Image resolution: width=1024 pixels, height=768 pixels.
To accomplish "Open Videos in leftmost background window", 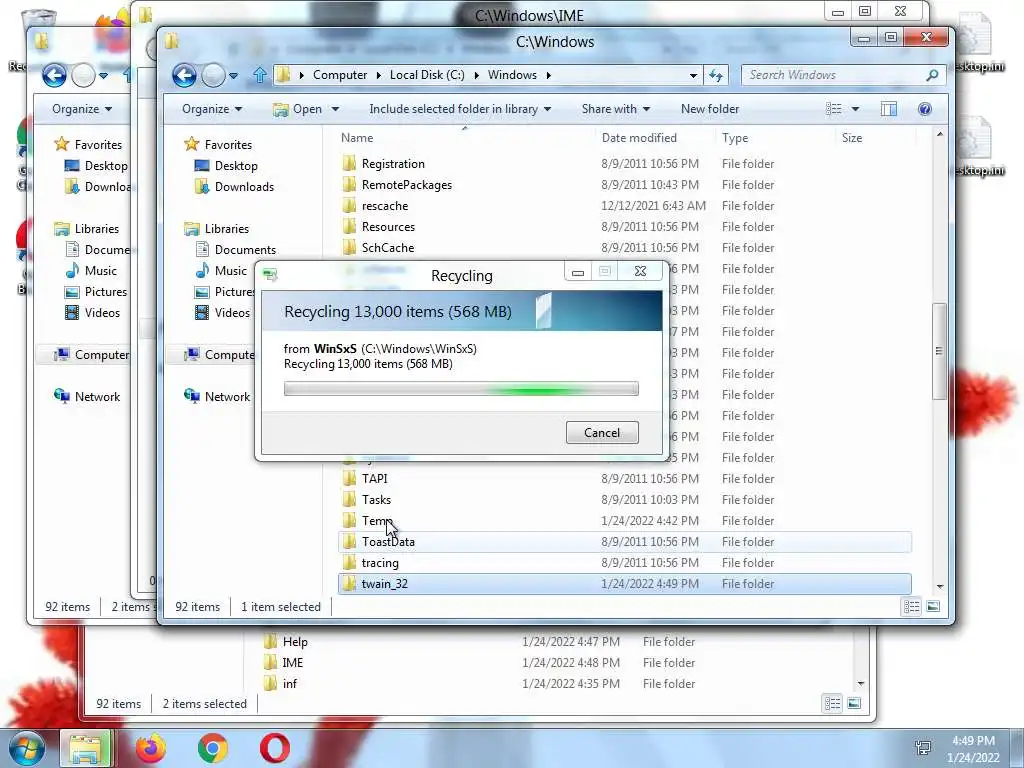I will point(102,313).
